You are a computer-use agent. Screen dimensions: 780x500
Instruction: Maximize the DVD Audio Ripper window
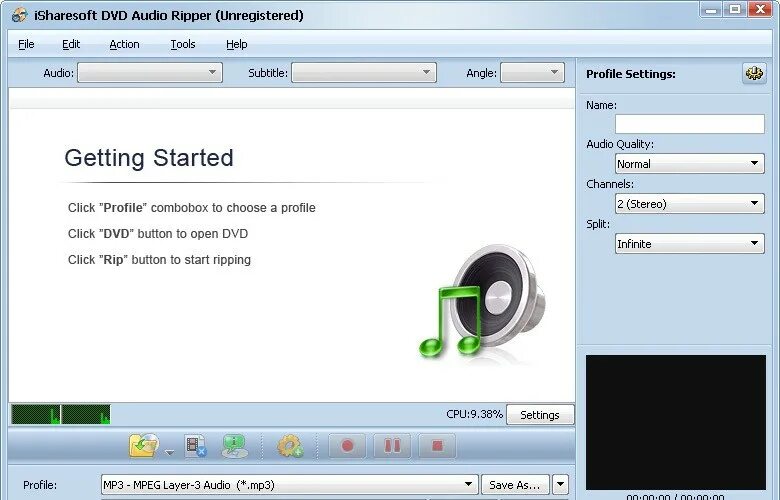(735, 9)
